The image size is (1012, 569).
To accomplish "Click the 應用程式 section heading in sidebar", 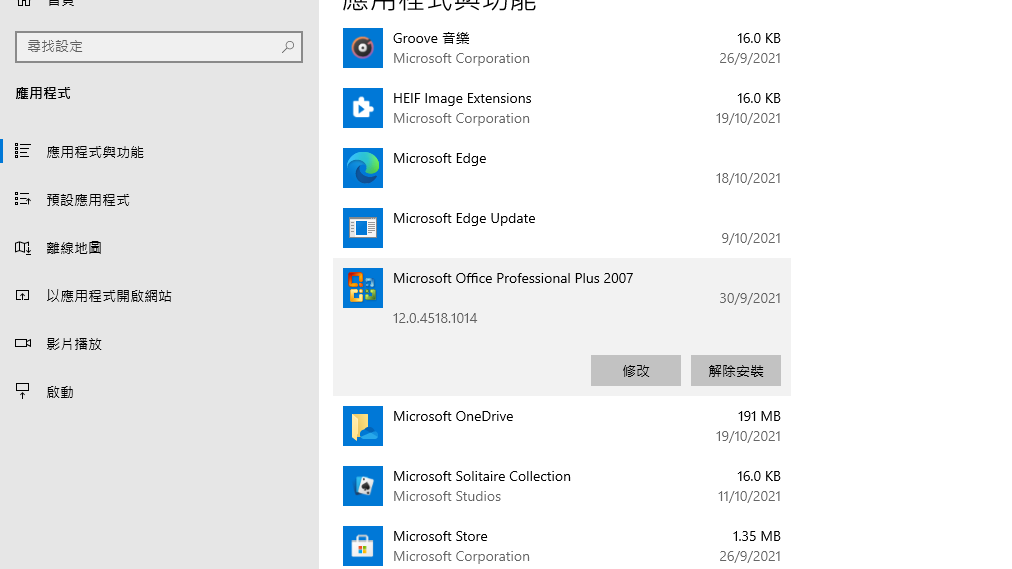I will tap(43, 94).
